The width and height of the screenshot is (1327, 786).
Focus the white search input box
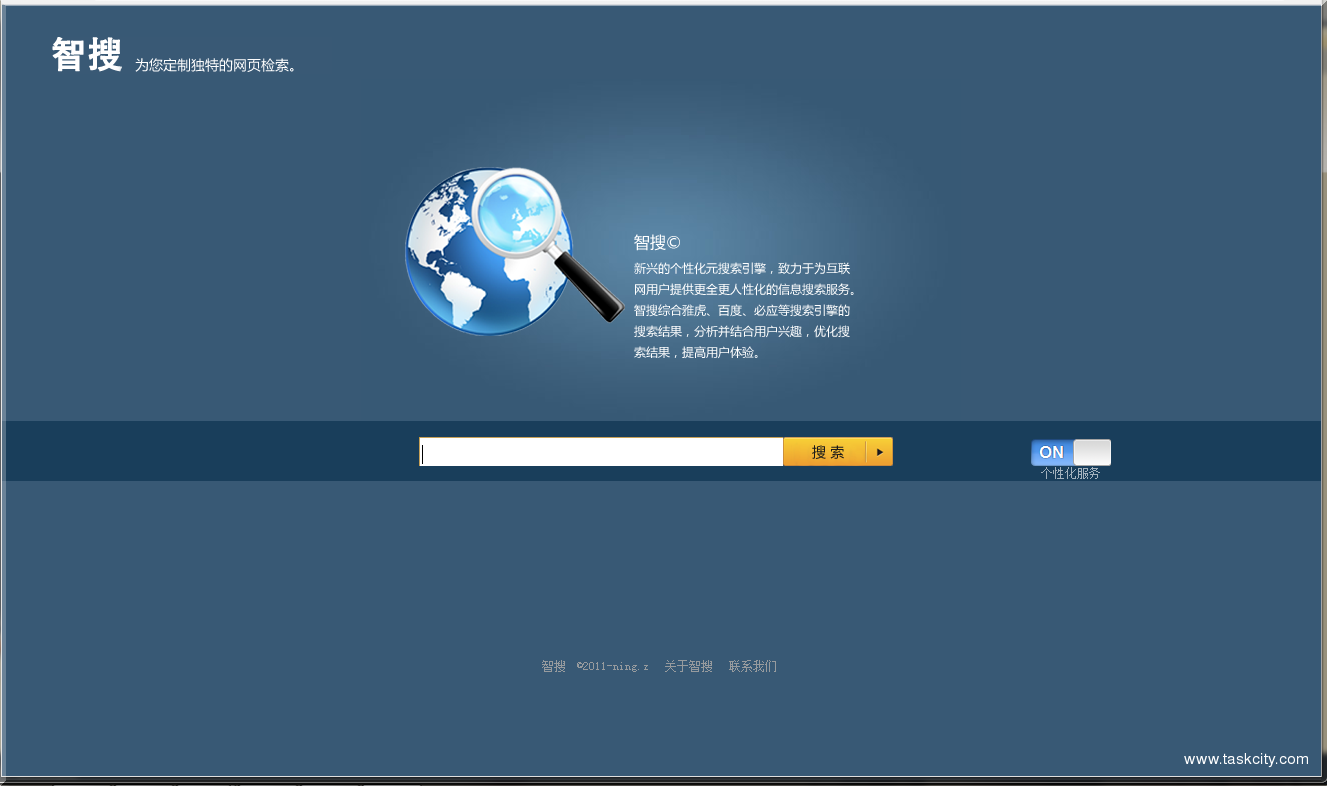click(x=600, y=452)
